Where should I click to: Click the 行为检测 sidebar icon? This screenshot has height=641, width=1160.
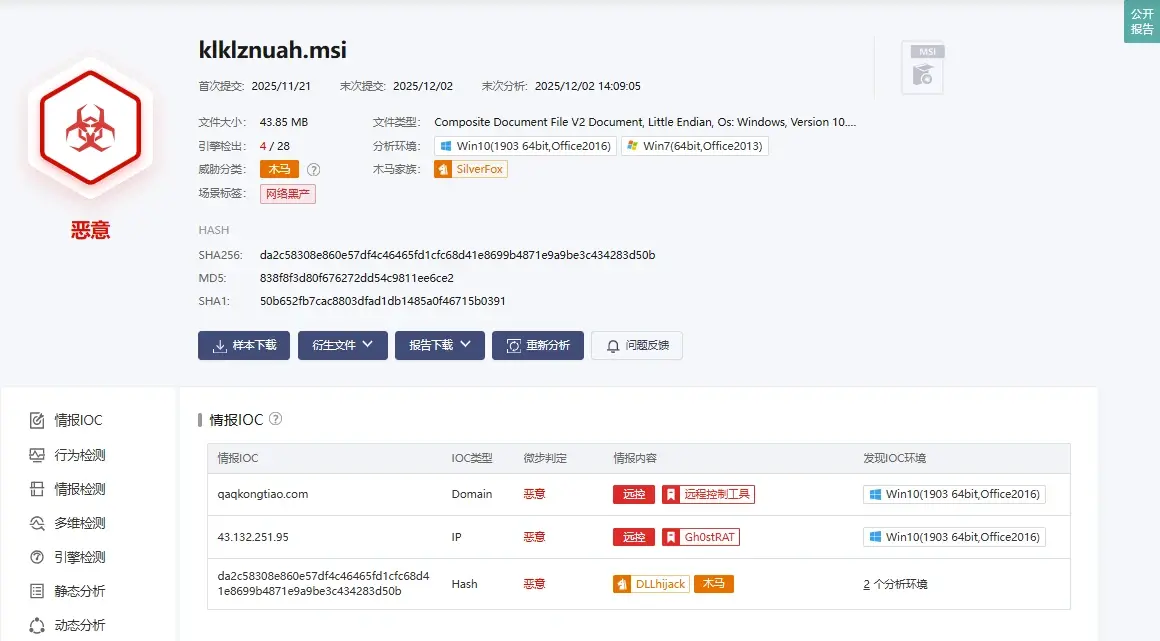(37, 454)
